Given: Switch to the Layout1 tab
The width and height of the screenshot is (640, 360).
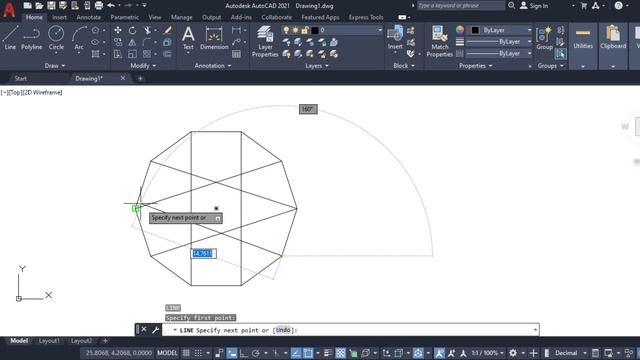Looking at the screenshot, I should (49, 341).
